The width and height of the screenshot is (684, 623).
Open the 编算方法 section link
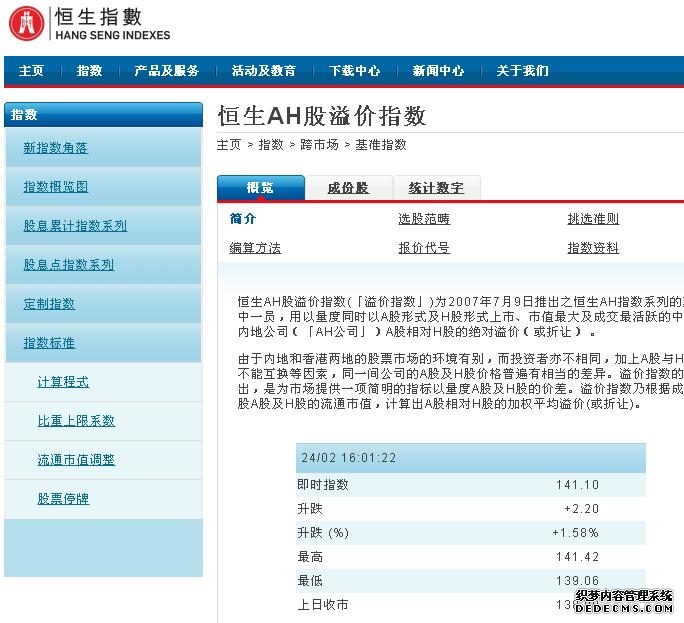tap(255, 248)
